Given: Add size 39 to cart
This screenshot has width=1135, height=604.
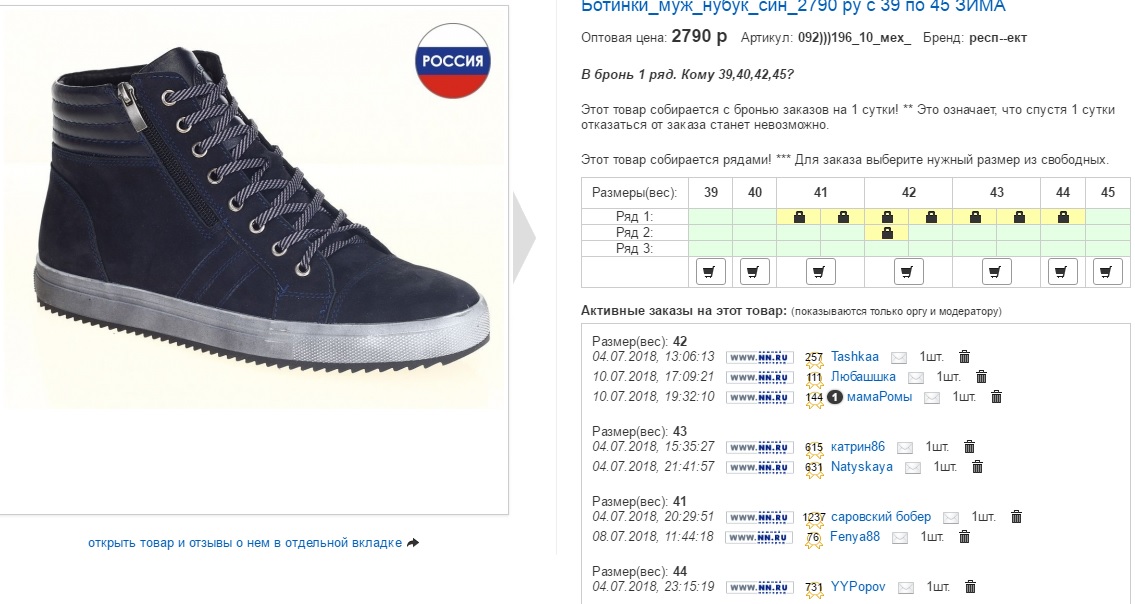Looking at the screenshot, I should coord(710,271).
